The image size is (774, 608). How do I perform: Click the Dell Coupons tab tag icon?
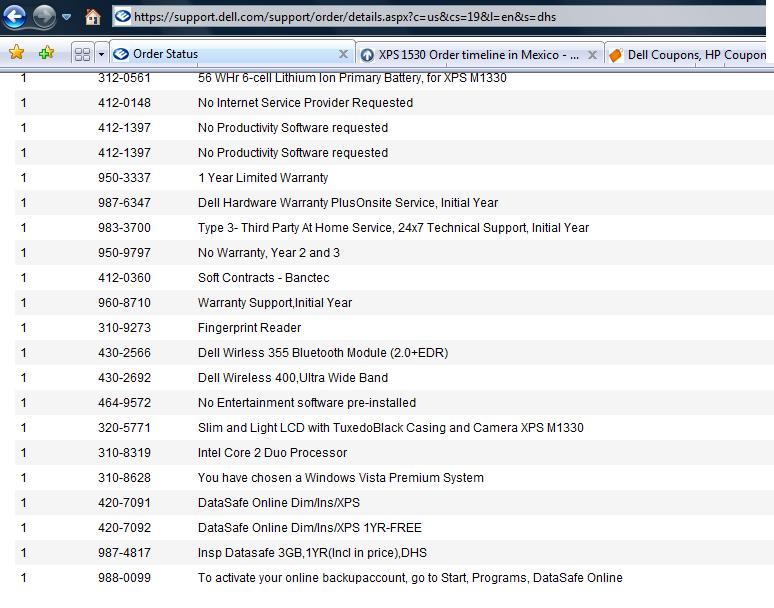point(615,55)
